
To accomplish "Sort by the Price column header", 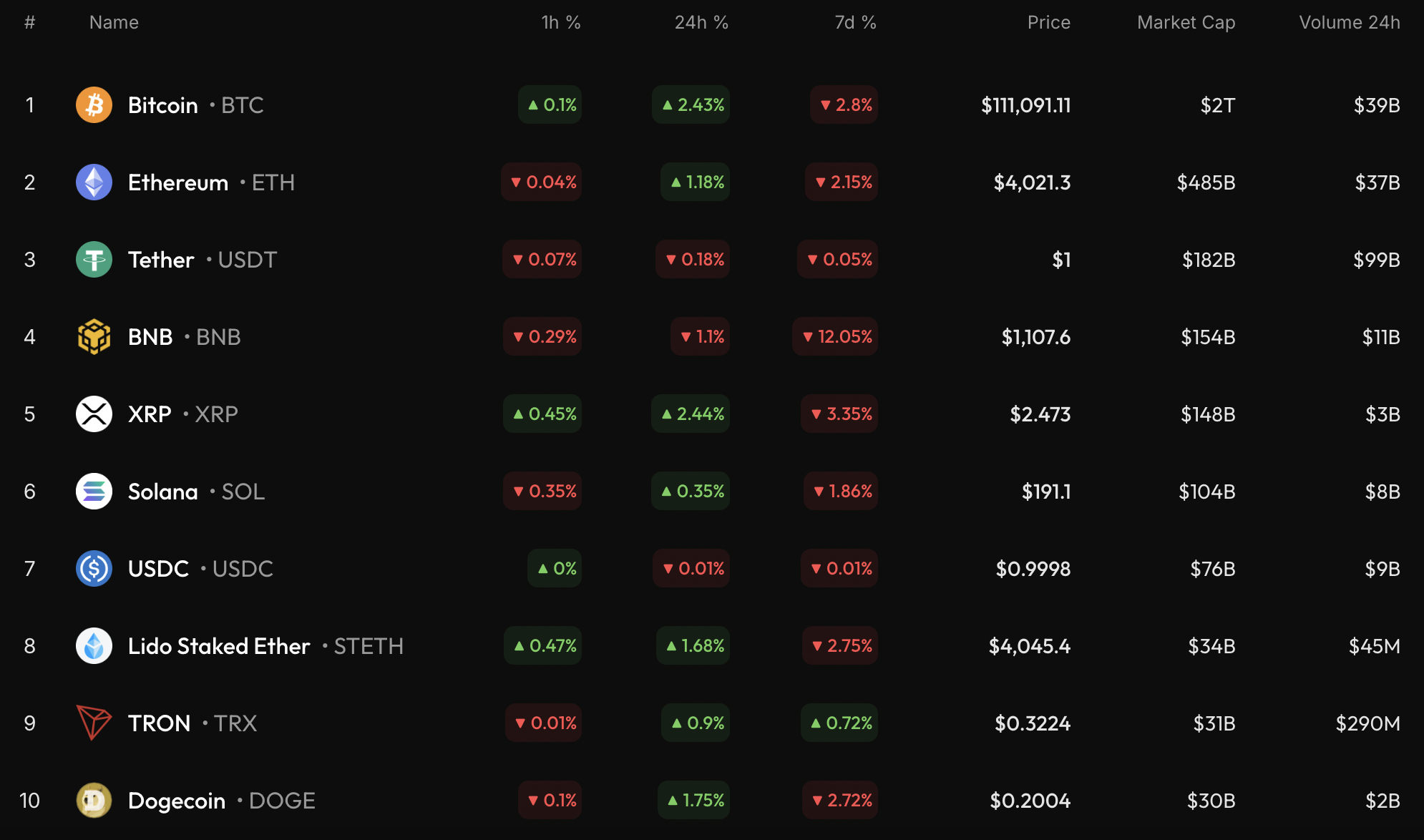I will 1048,23.
